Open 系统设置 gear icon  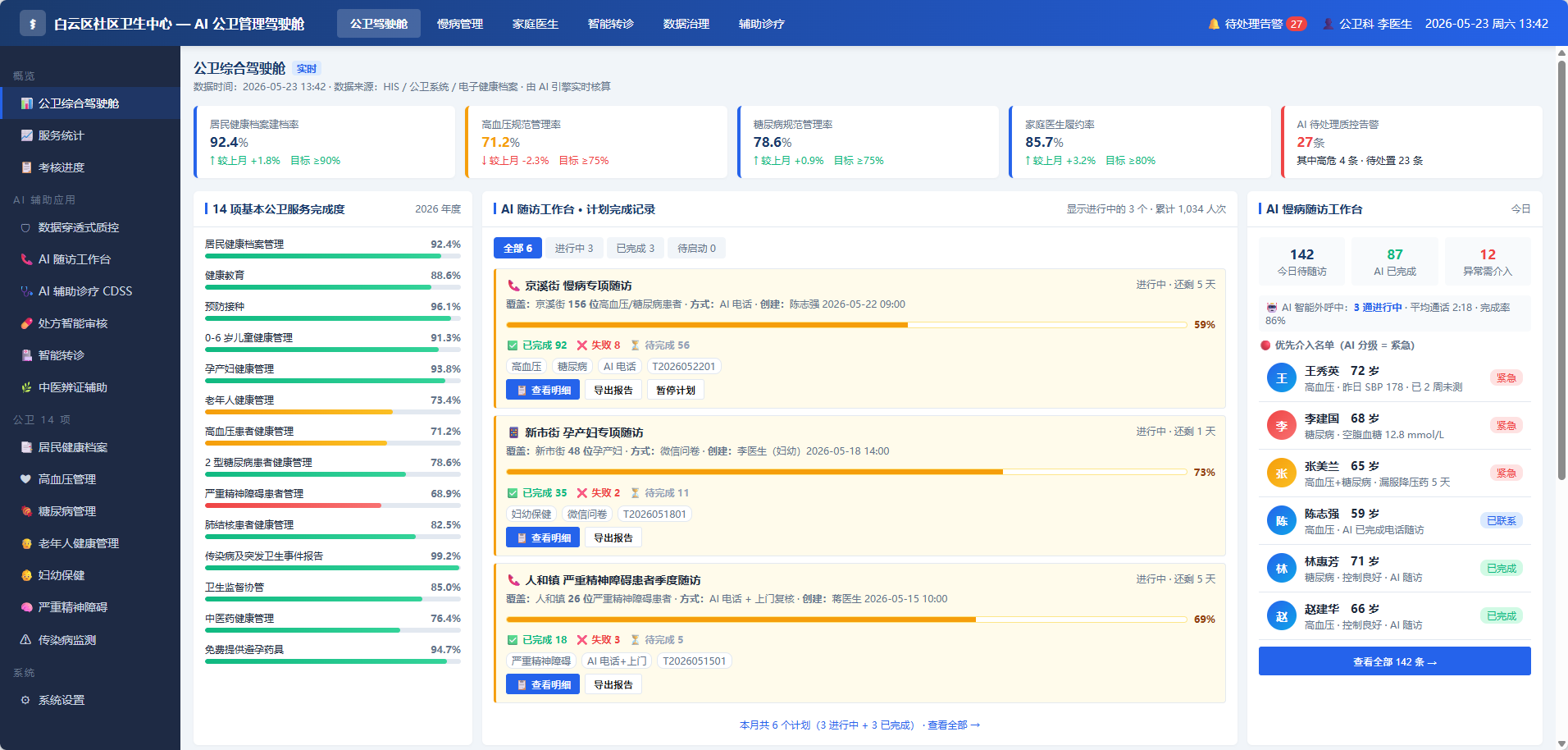tap(26, 700)
